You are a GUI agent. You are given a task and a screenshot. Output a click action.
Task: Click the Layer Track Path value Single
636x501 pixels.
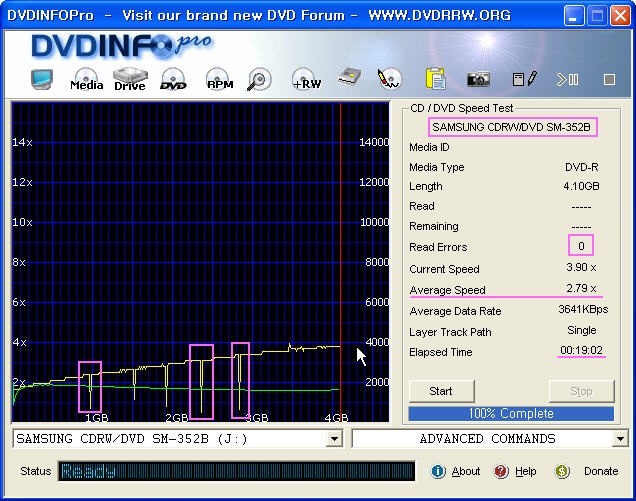pyautogui.click(x=582, y=331)
